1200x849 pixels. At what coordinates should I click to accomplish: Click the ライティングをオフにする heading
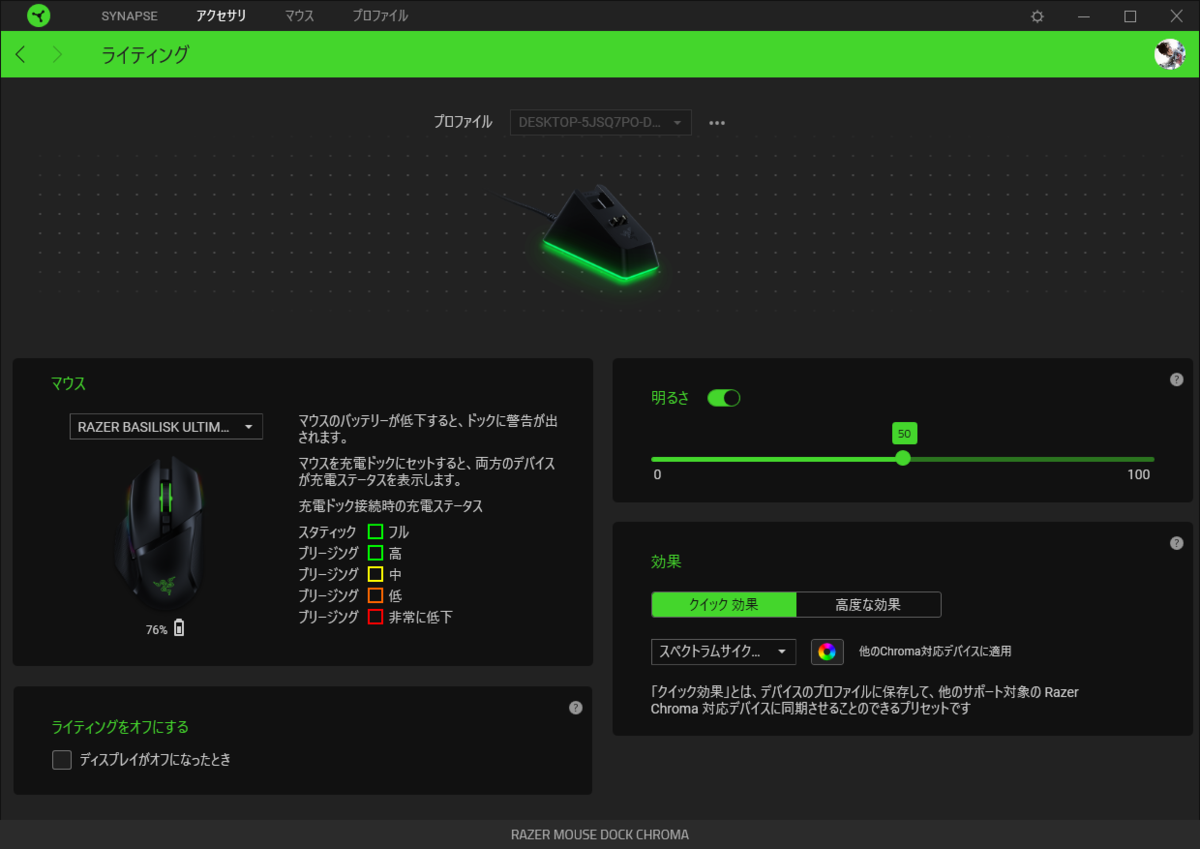120,727
